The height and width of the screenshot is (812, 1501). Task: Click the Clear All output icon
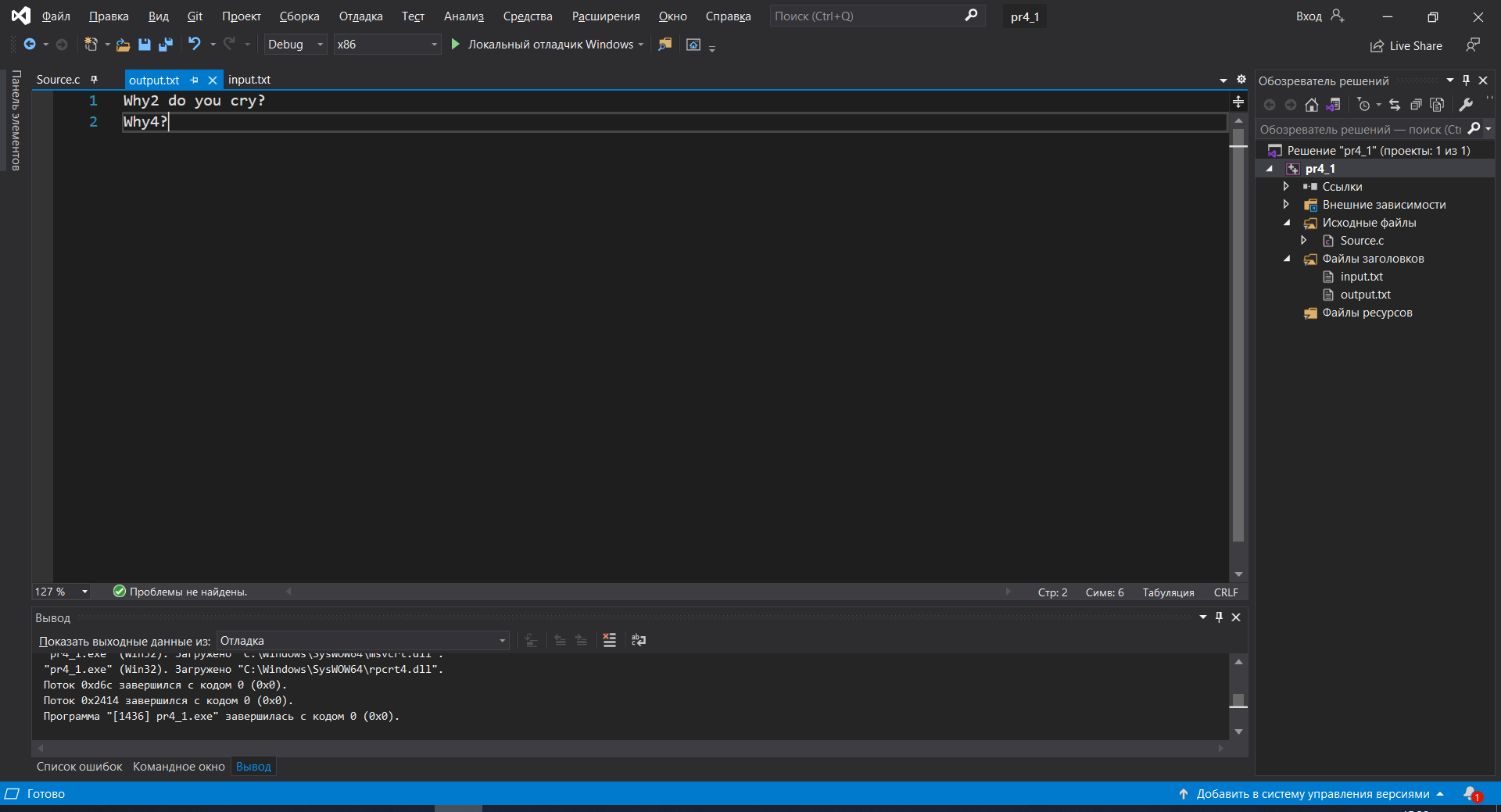pos(610,640)
